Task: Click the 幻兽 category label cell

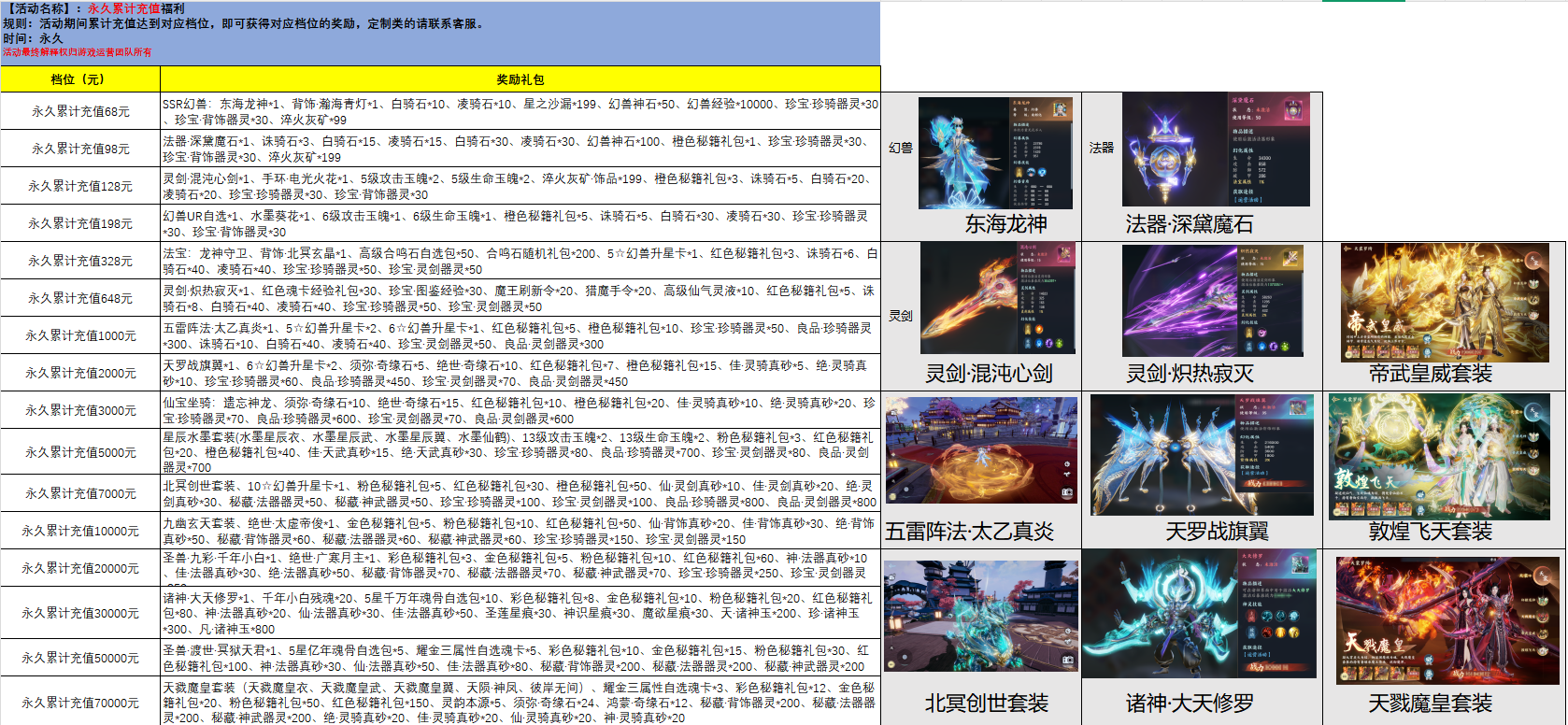Action: coord(900,148)
